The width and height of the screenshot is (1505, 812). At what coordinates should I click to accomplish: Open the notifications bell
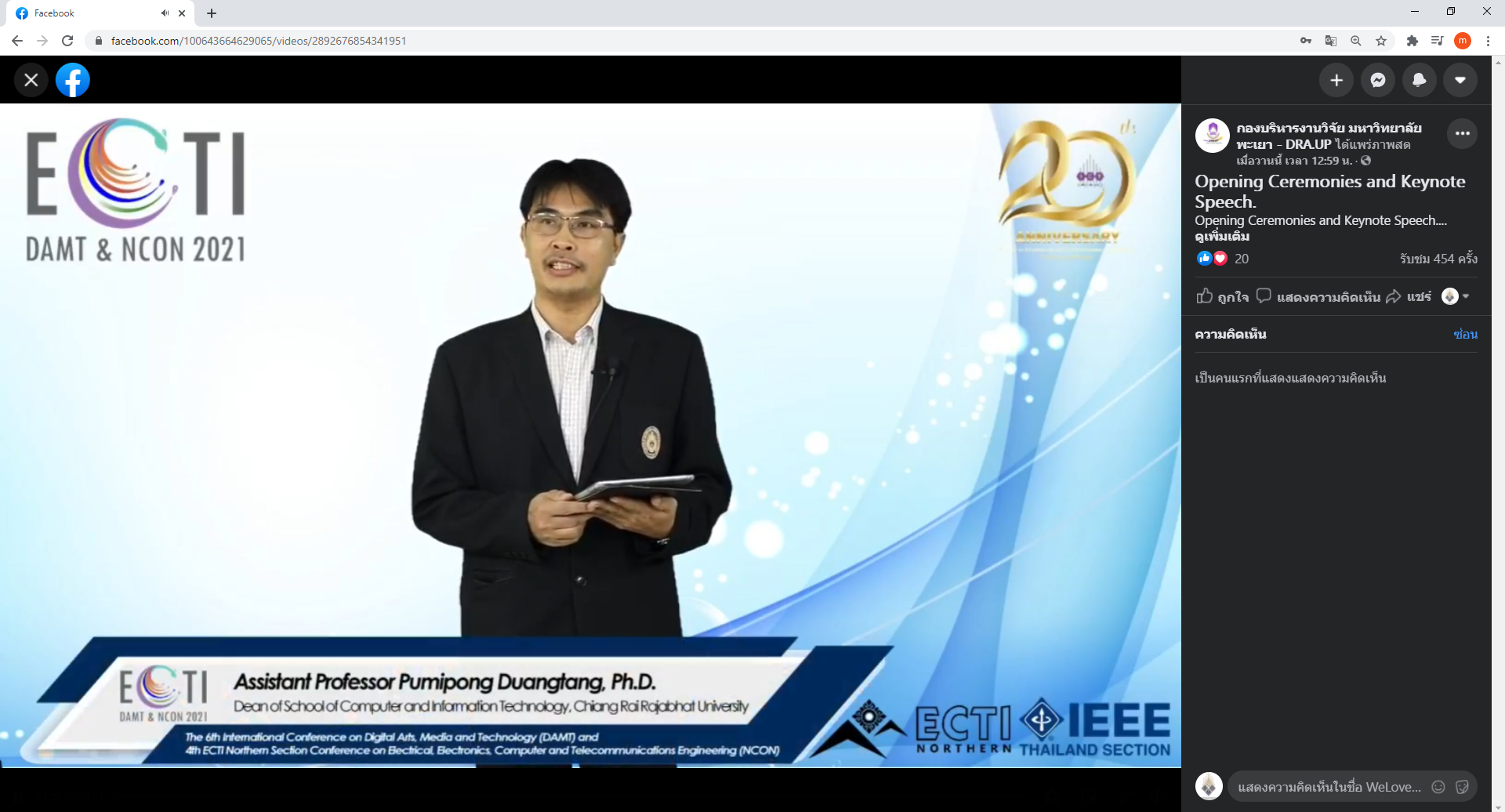[x=1419, y=80]
